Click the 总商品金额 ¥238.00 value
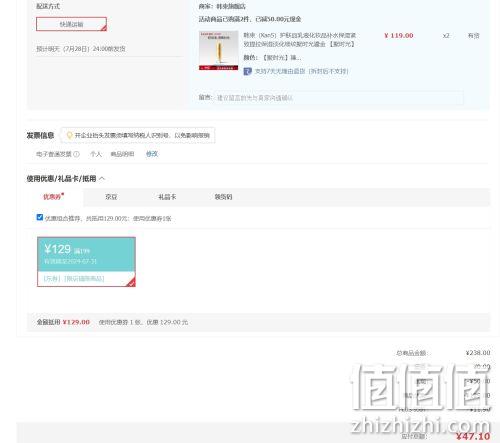This screenshot has height=443, width=500. tap(478, 353)
